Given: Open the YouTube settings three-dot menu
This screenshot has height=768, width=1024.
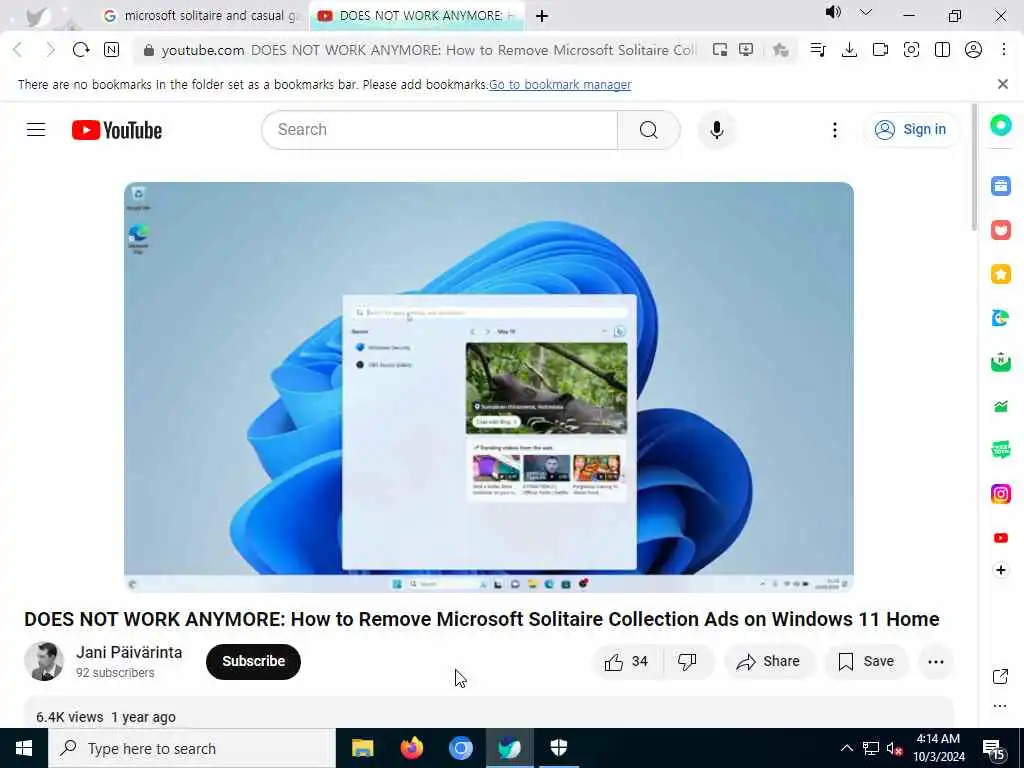Looking at the screenshot, I should coord(834,130).
